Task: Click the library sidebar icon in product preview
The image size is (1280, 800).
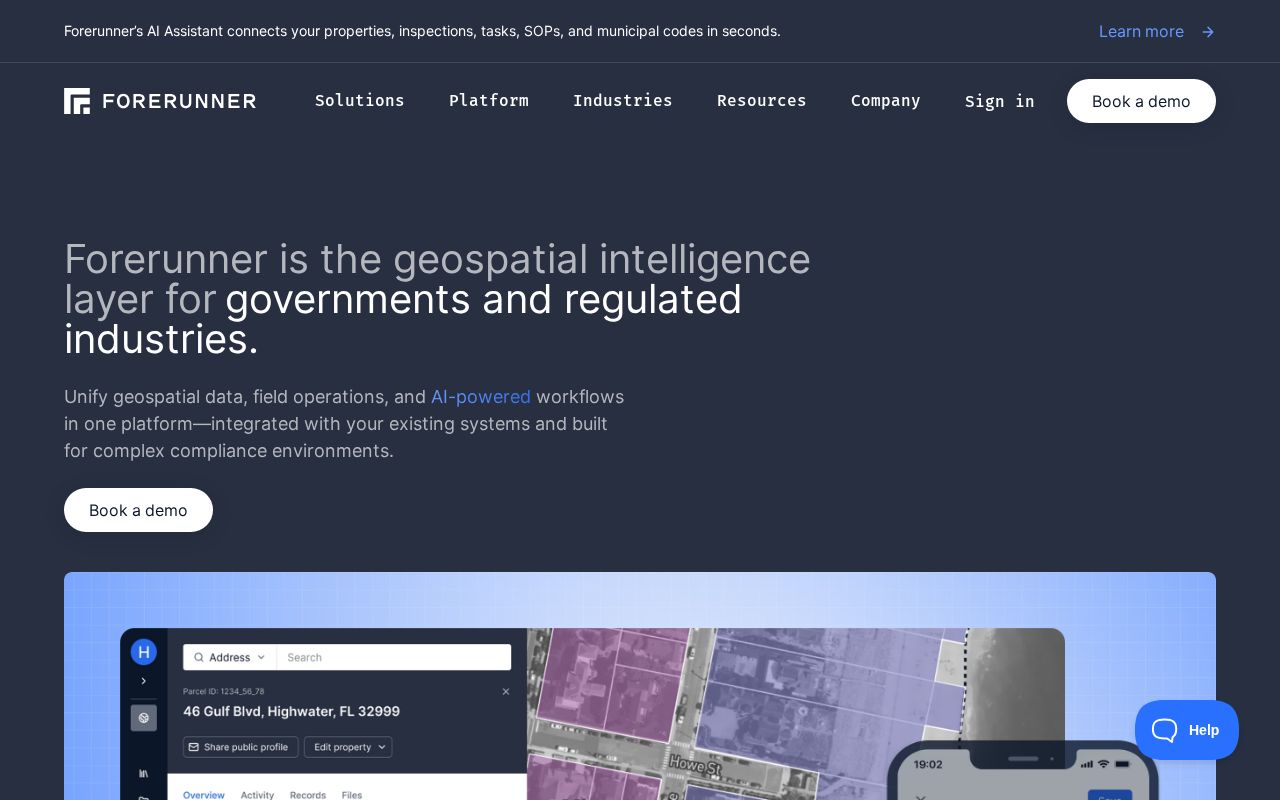Action: 144,773
